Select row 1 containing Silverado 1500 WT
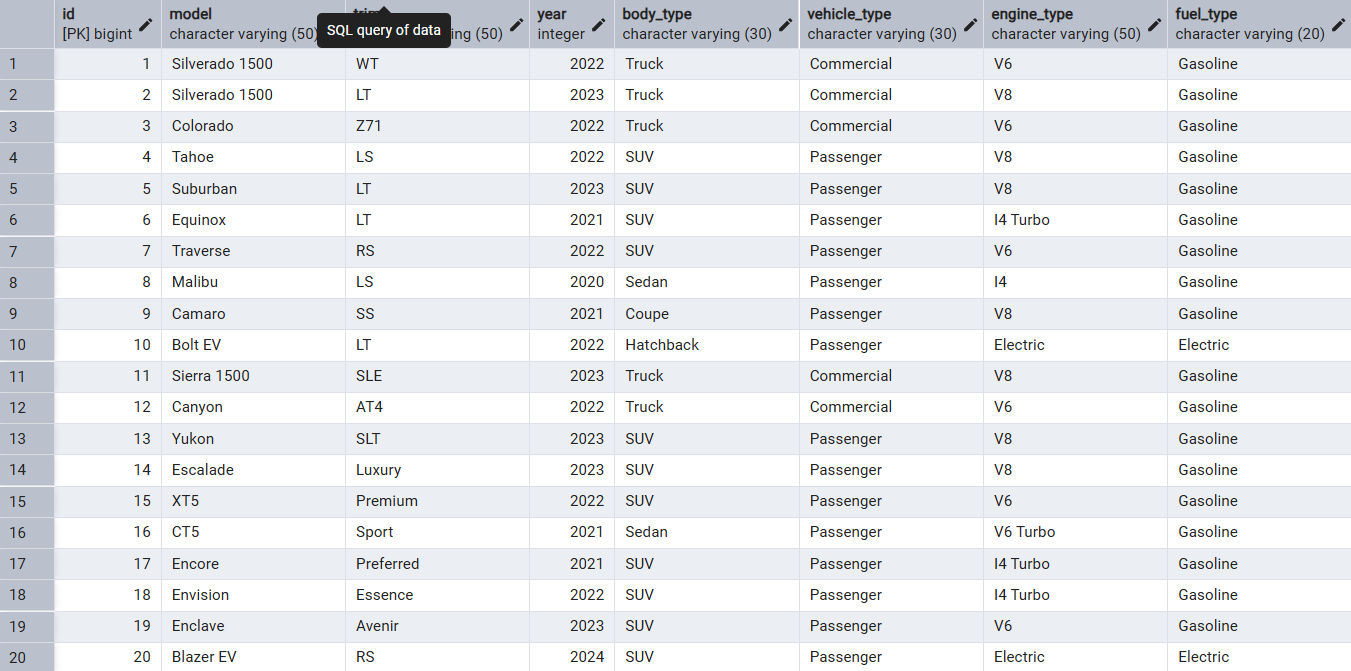Image resolution: width=1351 pixels, height=671 pixels. tap(27, 63)
